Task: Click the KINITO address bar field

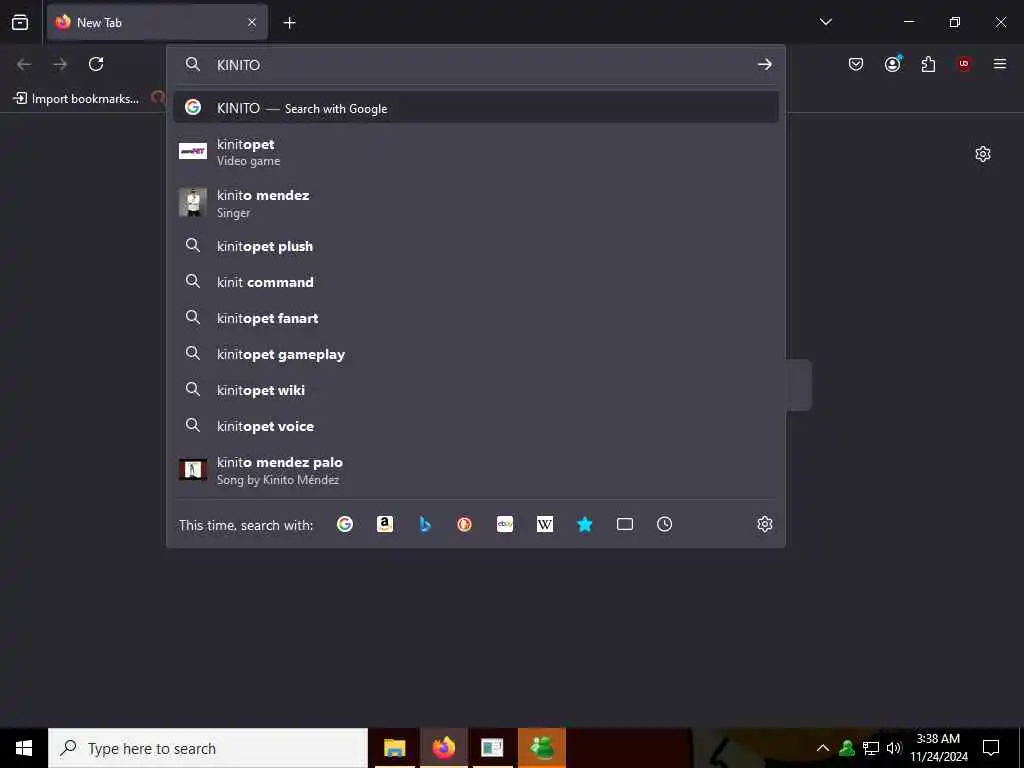Action: pyautogui.click(x=476, y=65)
